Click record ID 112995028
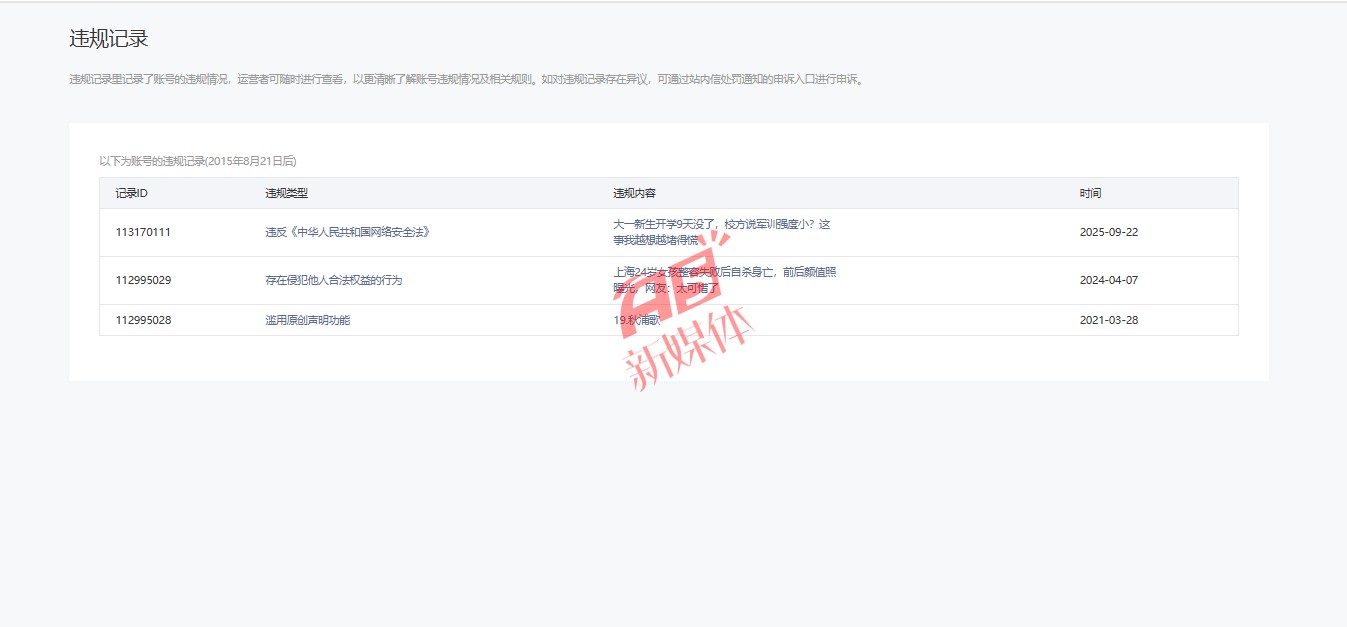This screenshot has height=627, width=1347. (x=143, y=320)
